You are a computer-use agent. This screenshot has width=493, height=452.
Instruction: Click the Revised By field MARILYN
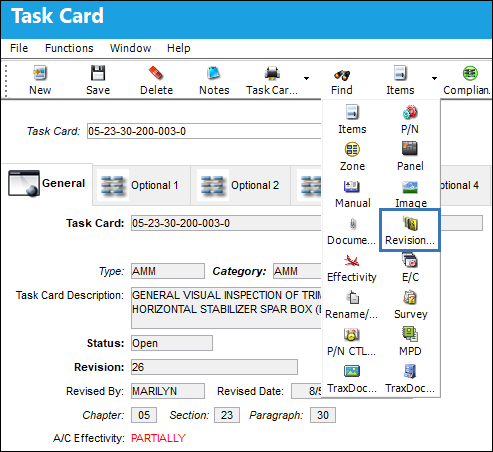pos(168,391)
